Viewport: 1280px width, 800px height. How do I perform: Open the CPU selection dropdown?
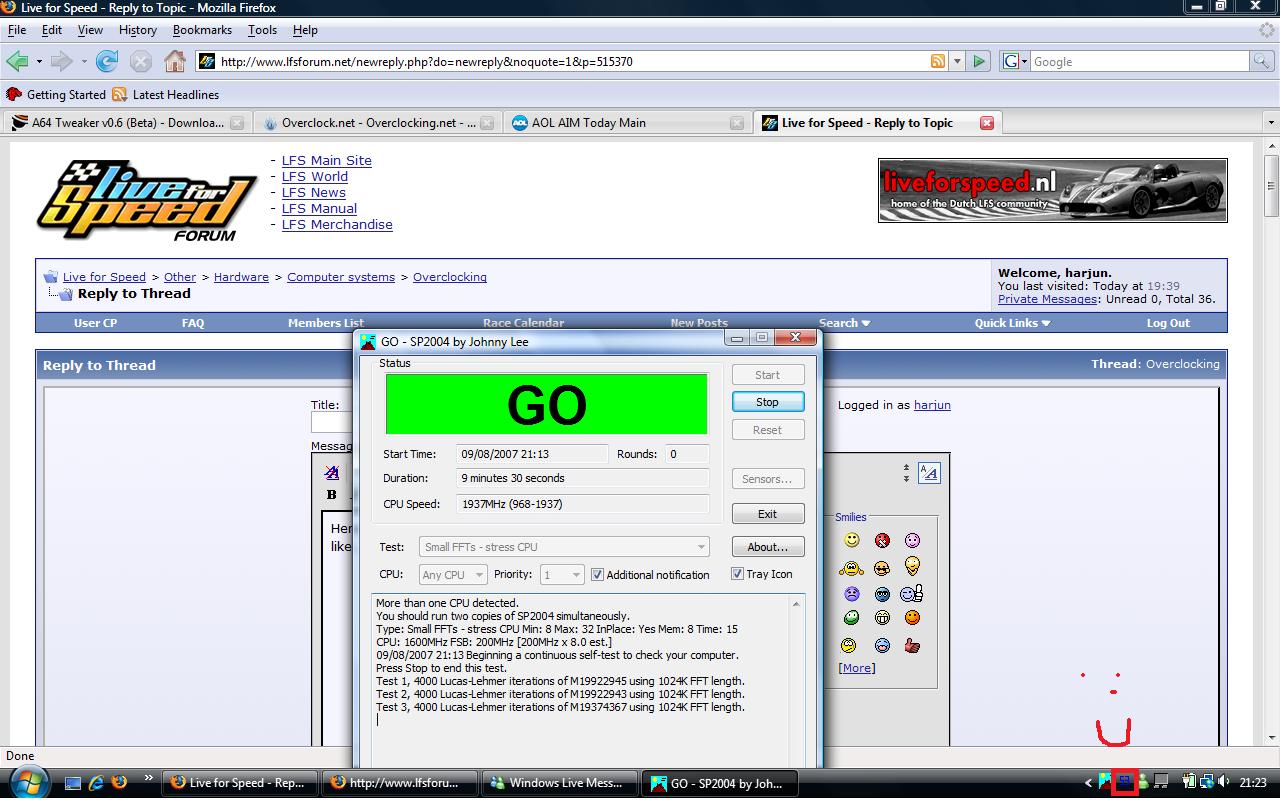click(453, 575)
